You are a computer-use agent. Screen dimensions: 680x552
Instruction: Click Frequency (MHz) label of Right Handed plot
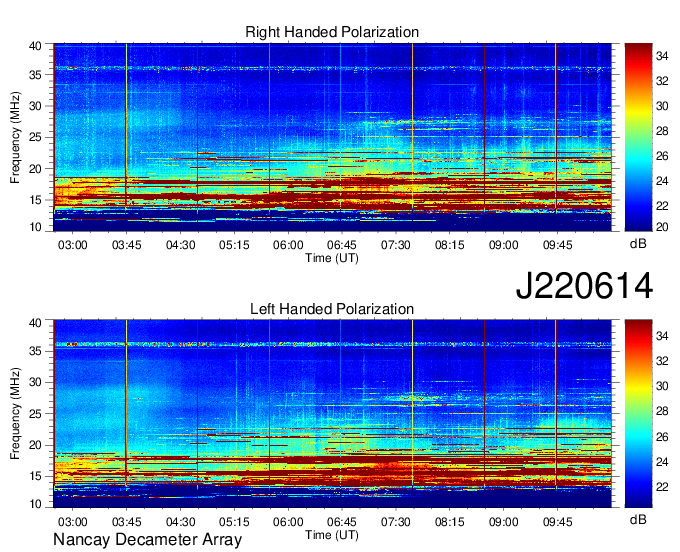[15, 137]
